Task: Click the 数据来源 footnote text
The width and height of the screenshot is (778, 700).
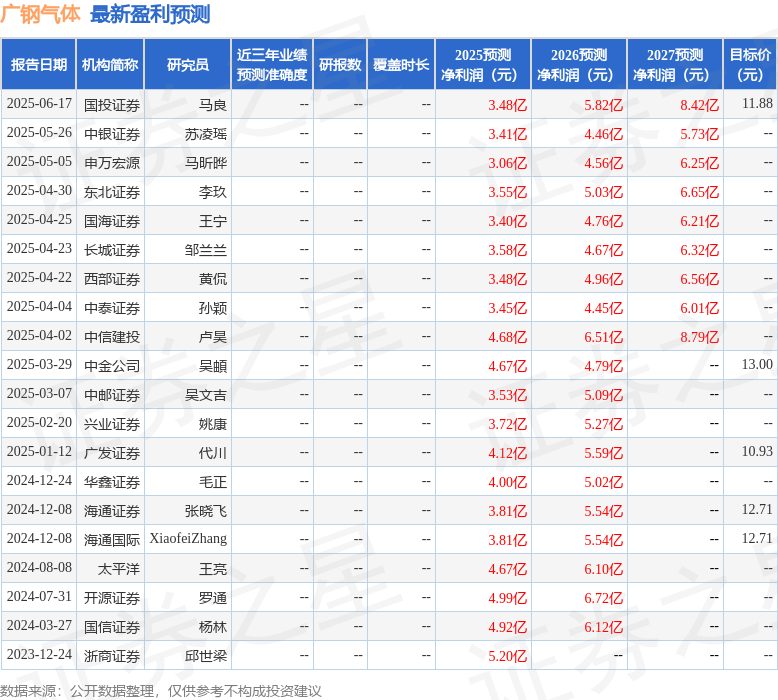Action: point(161,691)
